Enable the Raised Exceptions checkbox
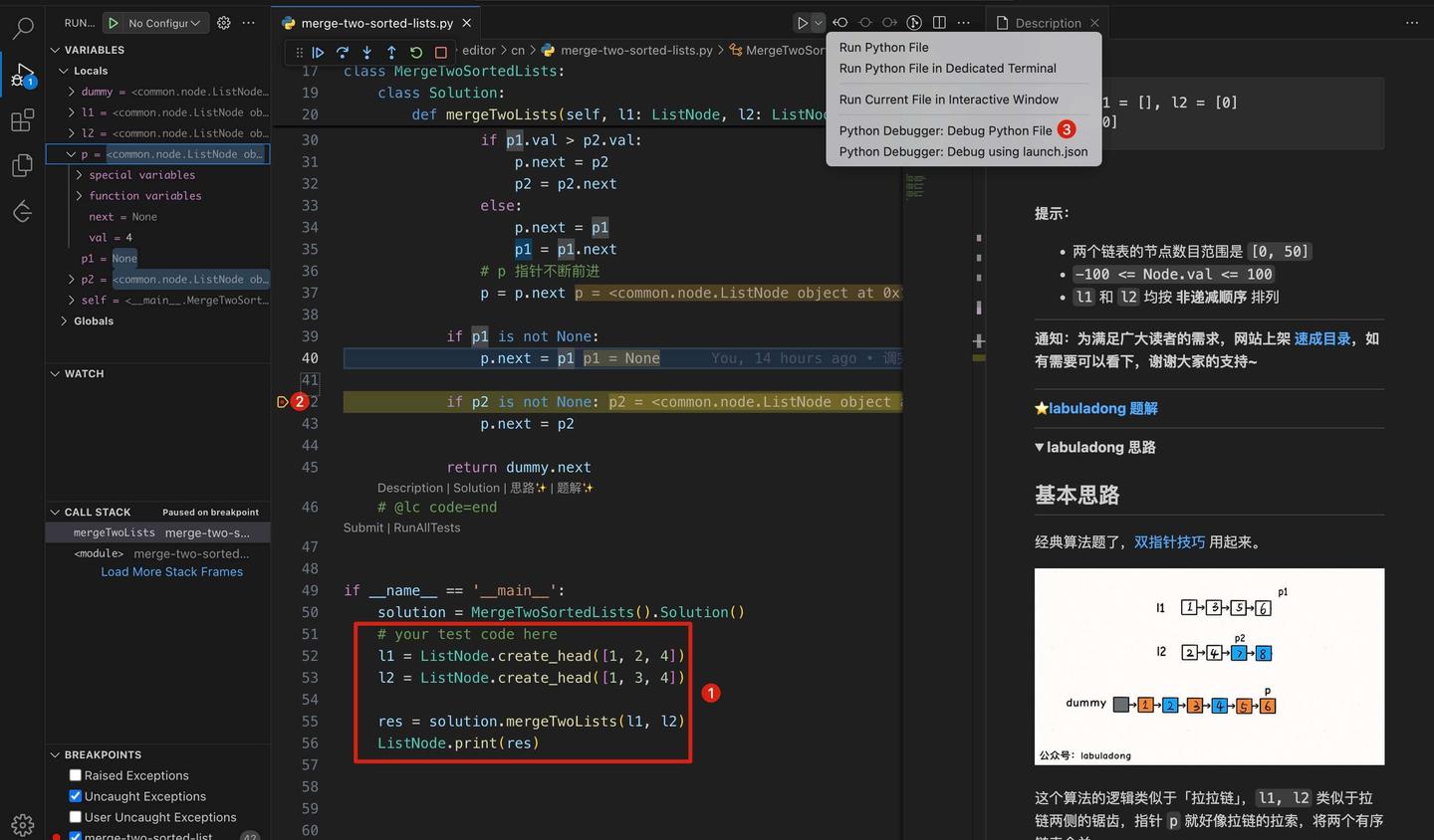Image resolution: width=1434 pixels, height=840 pixels. (x=75, y=774)
